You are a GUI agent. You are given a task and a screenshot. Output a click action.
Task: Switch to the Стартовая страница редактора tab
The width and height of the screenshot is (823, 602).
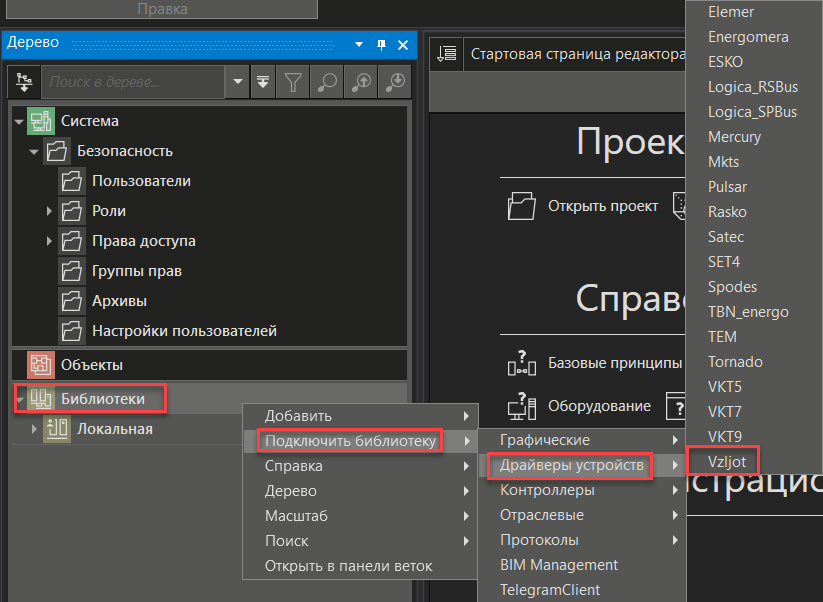pos(576,55)
